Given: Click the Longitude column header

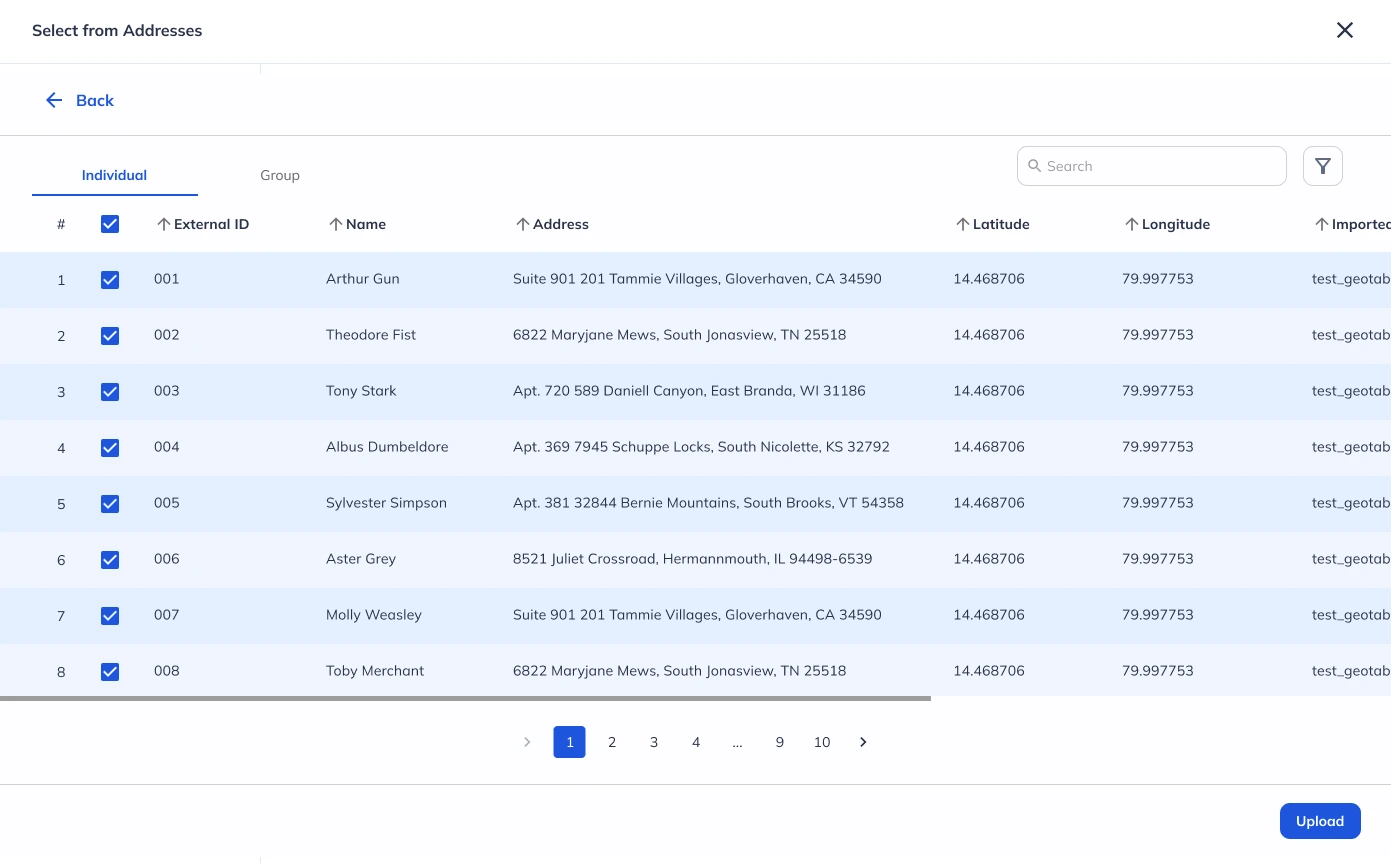Looking at the screenshot, I should 1176,224.
